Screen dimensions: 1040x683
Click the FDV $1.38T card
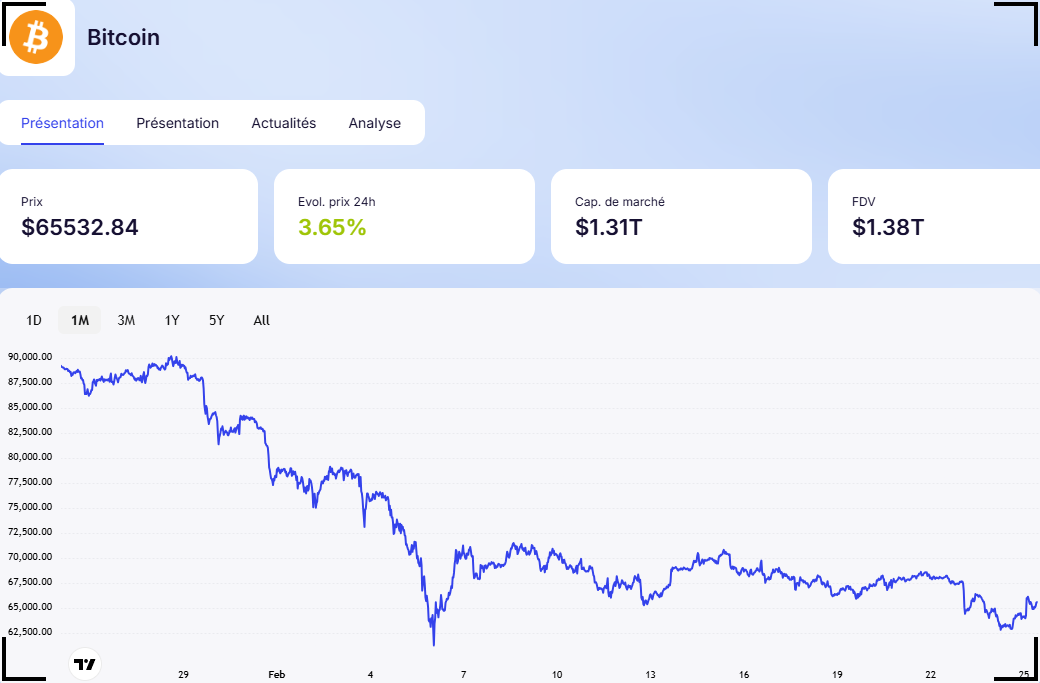coord(933,216)
